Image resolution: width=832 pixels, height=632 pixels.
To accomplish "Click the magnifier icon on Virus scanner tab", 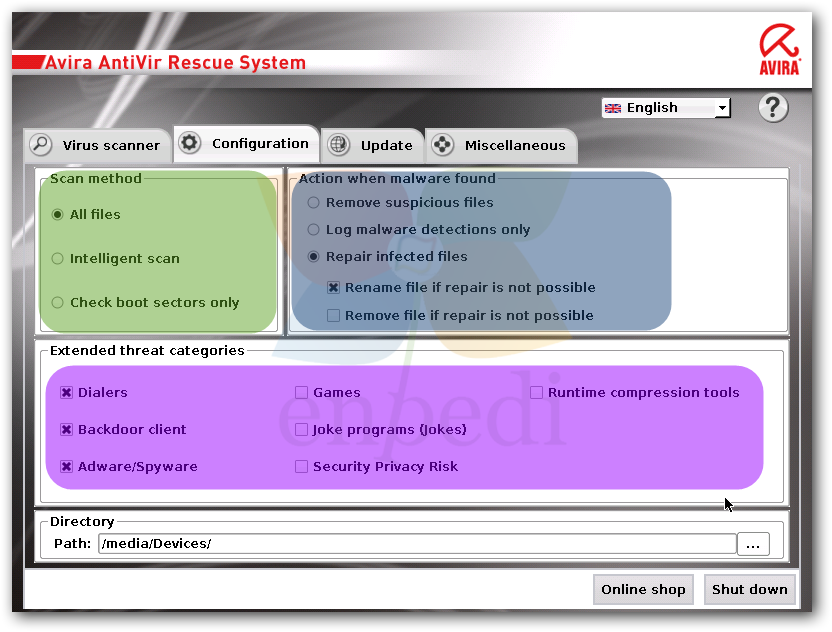I will [x=41, y=144].
